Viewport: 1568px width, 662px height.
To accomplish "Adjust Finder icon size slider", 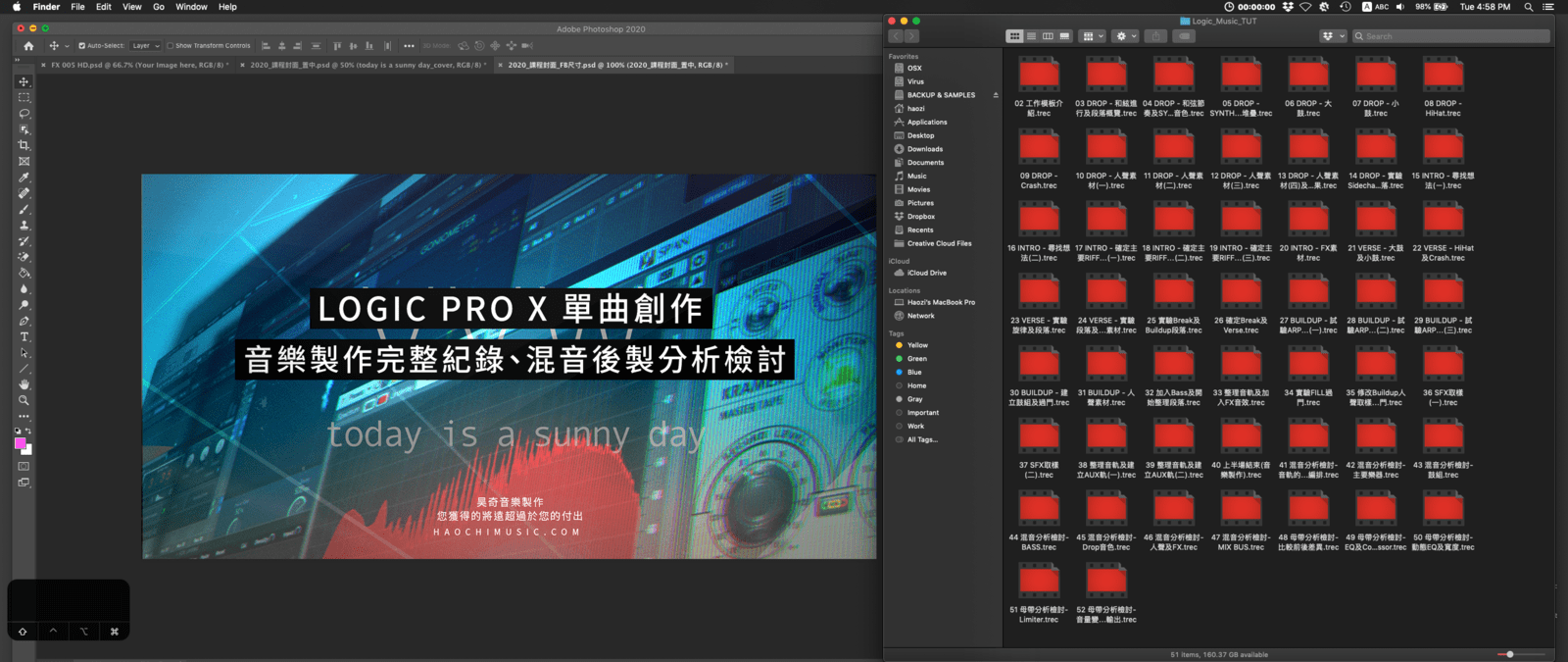I will pos(1510,654).
